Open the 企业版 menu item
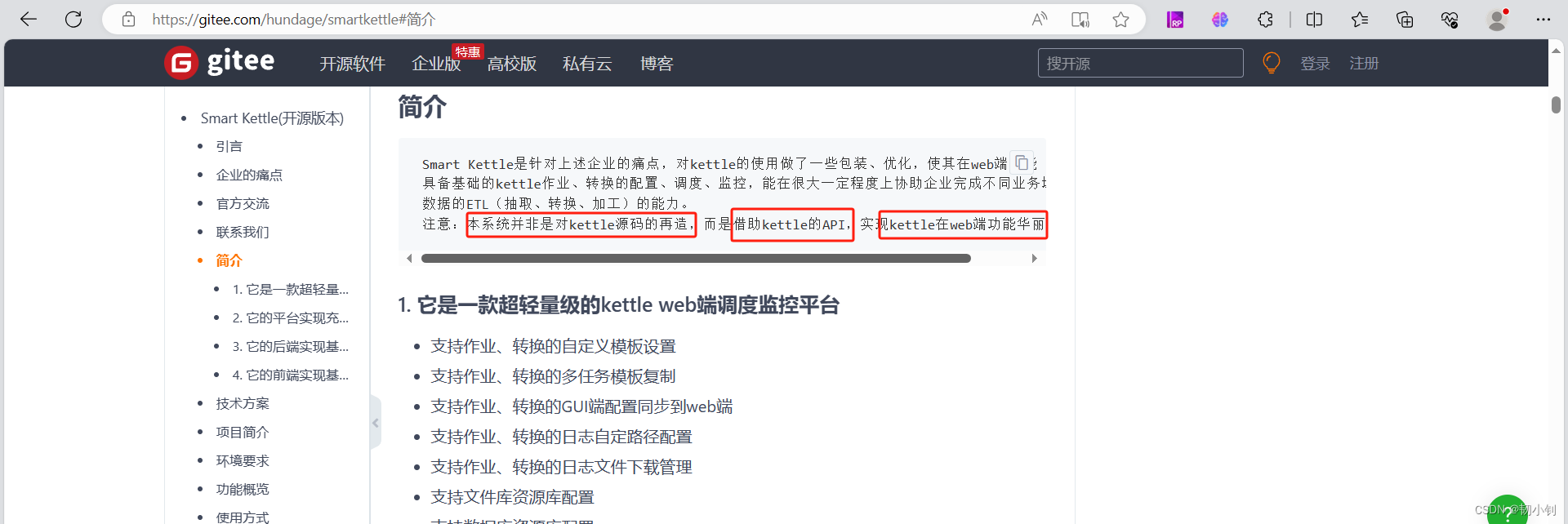 436,64
